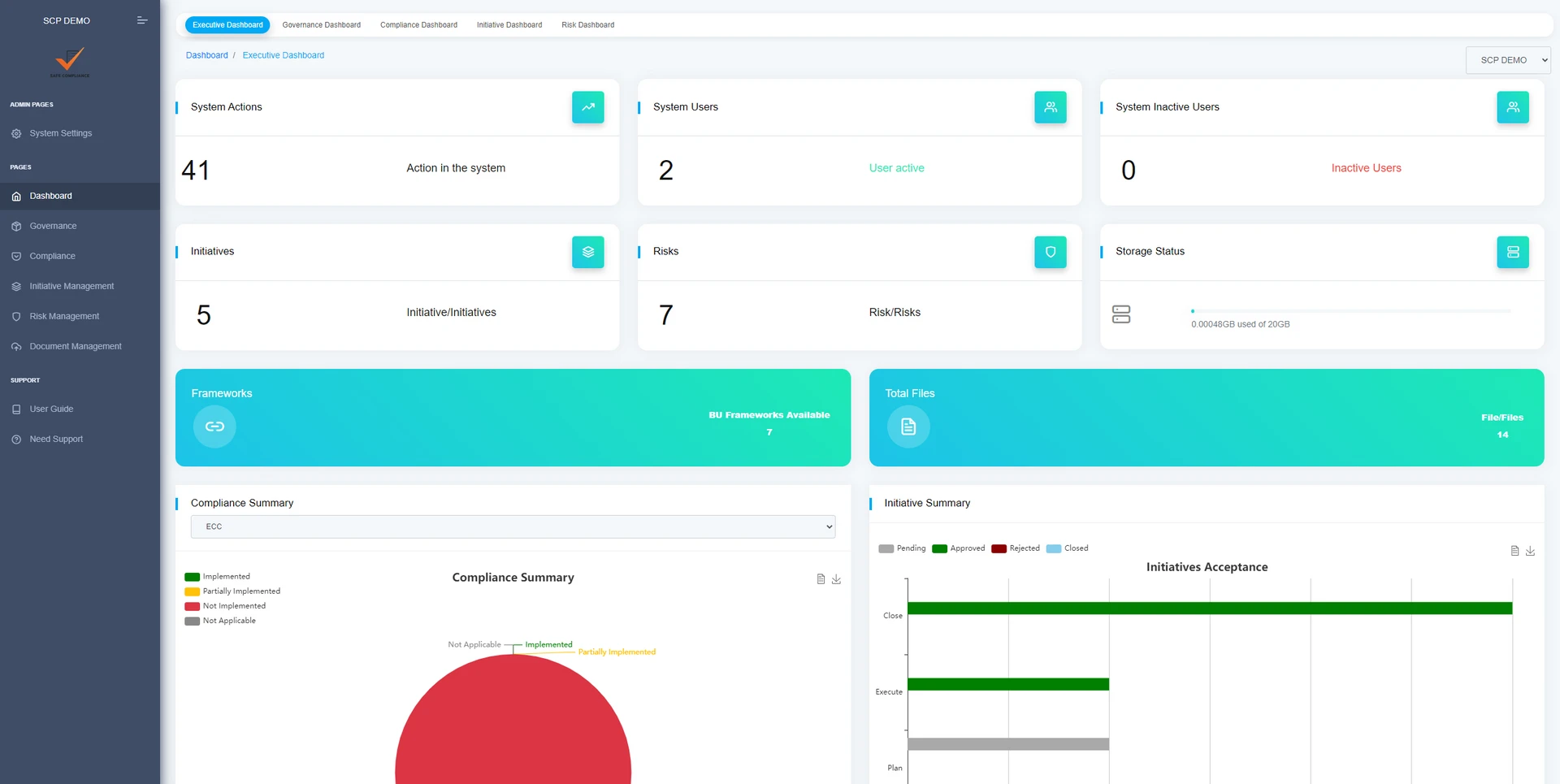Toggle Partially Implemented series in legend
1560x784 pixels.
click(x=232, y=591)
